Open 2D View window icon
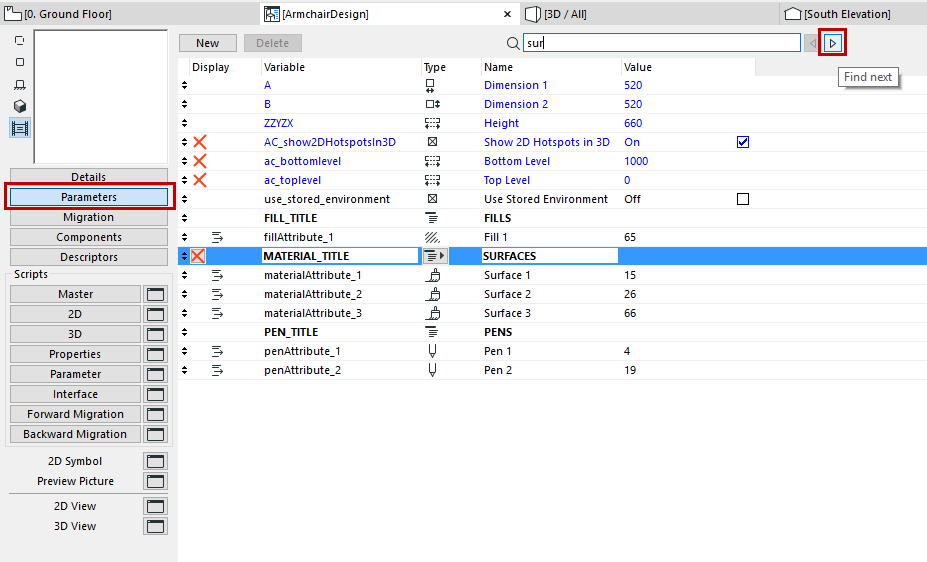Viewport: 927px width, 562px height. click(155, 506)
